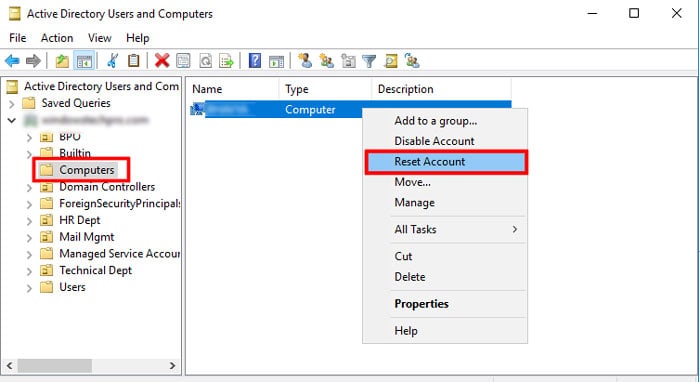This screenshot has height=382, width=700.
Task: Select Saved Queries in the tree
Action: [x=67, y=103]
